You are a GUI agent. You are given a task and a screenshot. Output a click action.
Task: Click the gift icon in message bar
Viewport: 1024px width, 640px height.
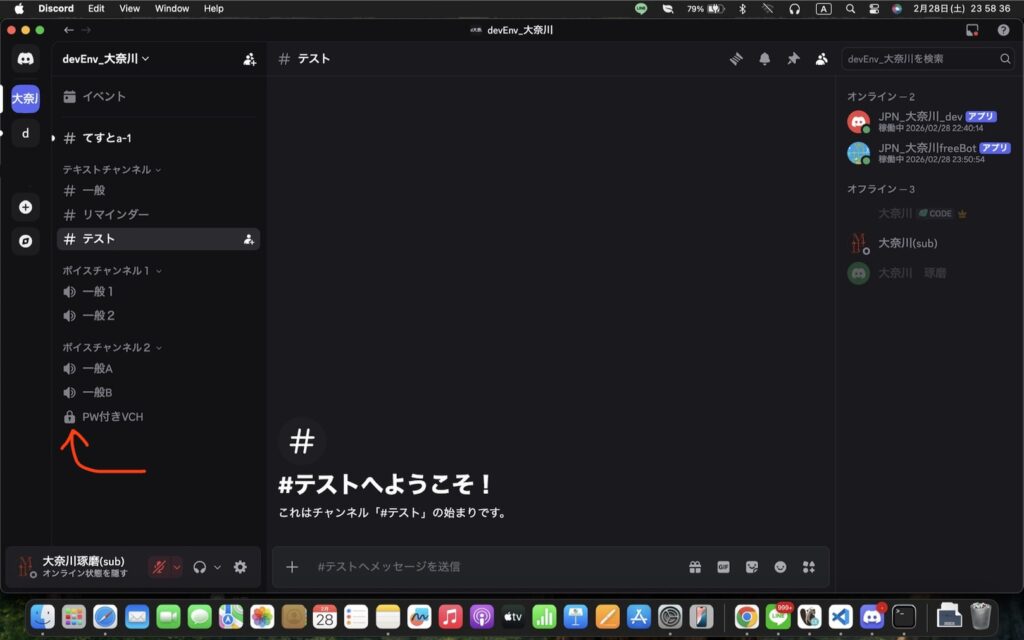[695, 567]
